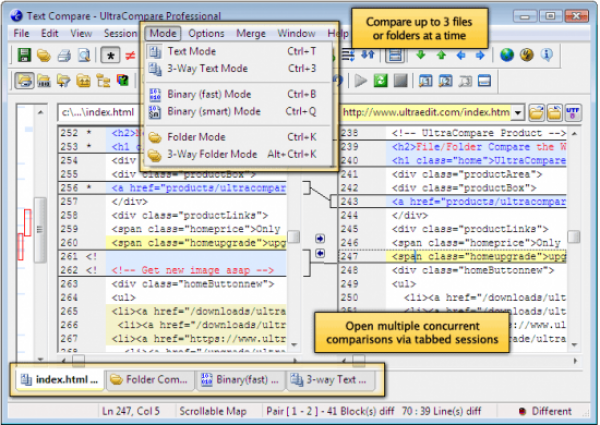600x425 pixels.
Task: Expand the right file path dropdown
Action: [518, 113]
